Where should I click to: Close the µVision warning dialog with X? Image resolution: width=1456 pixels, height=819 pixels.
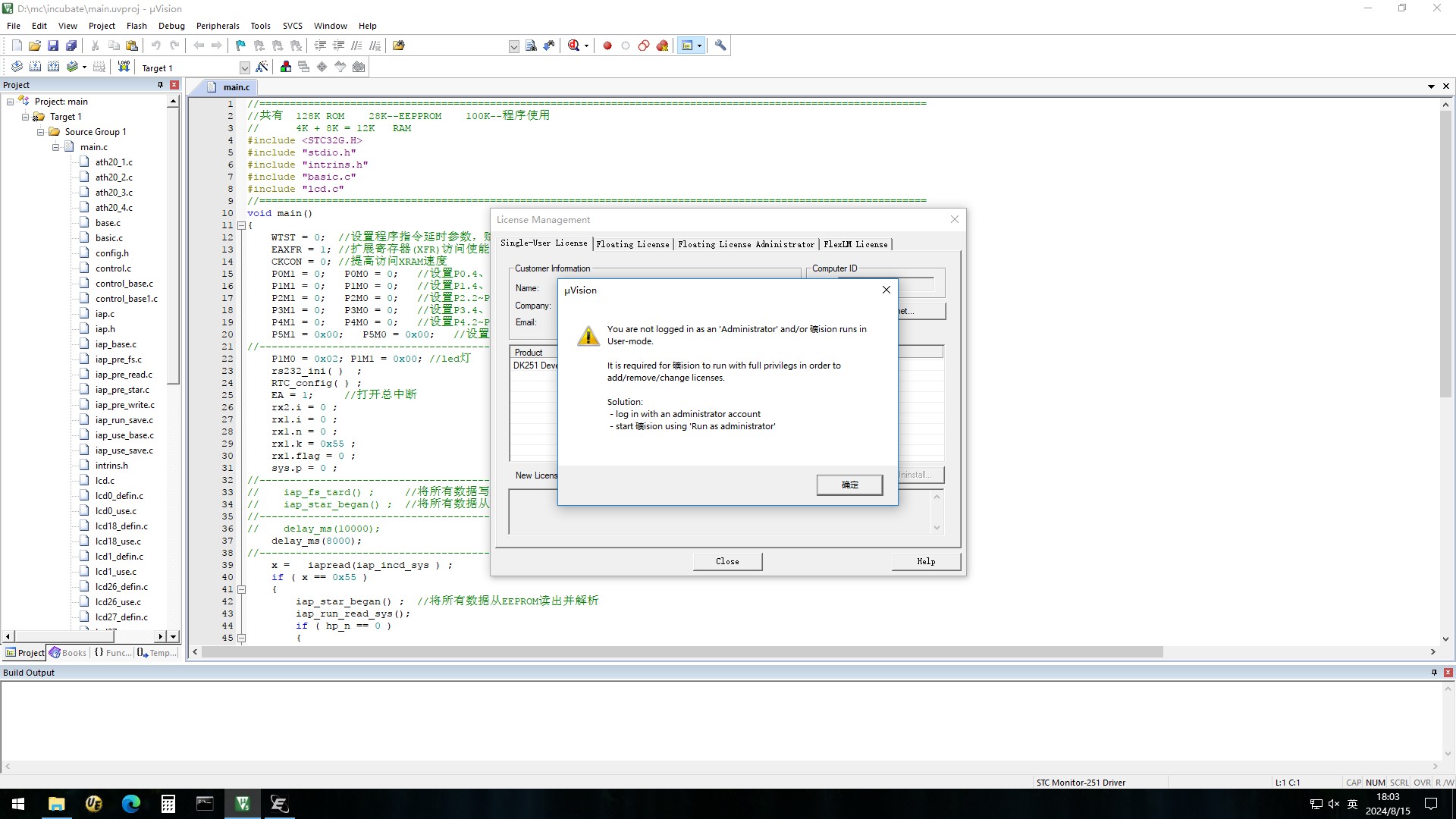886,290
